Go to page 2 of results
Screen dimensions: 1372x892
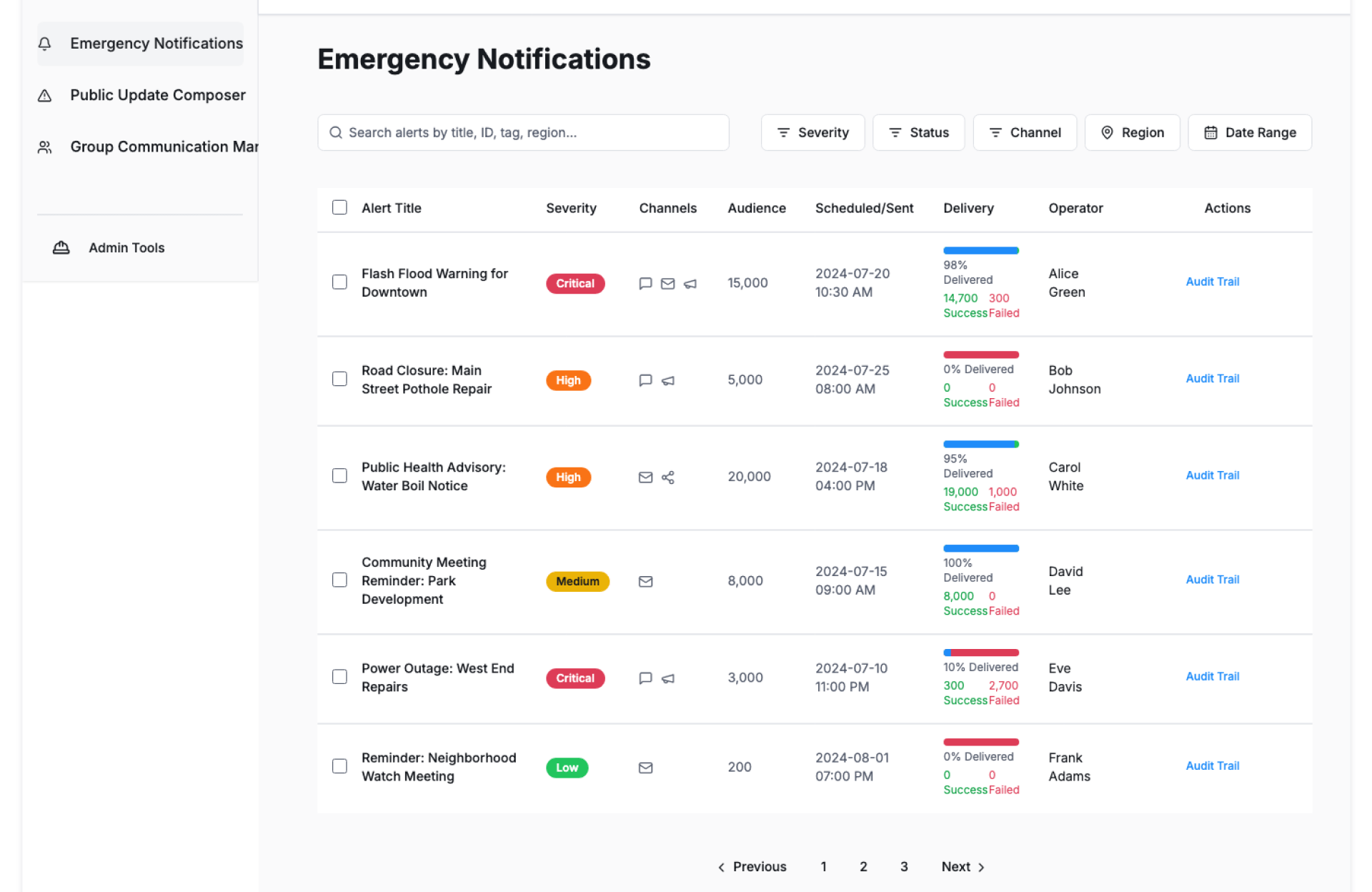[863, 866]
